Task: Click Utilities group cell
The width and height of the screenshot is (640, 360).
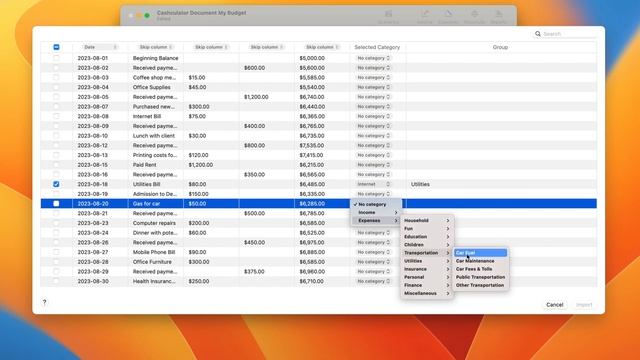Action: click(x=420, y=184)
